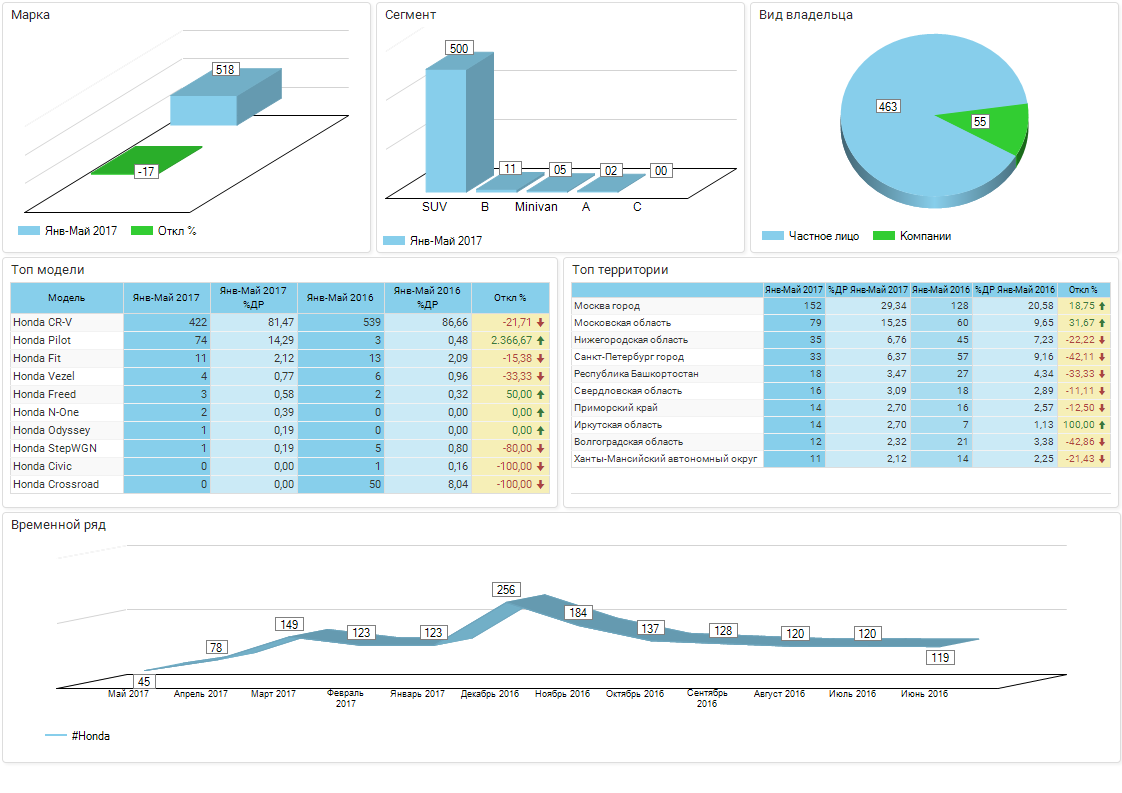Click green up arrow in Москва город row
The width and height of the screenshot is (1122, 793).
point(1102,306)
